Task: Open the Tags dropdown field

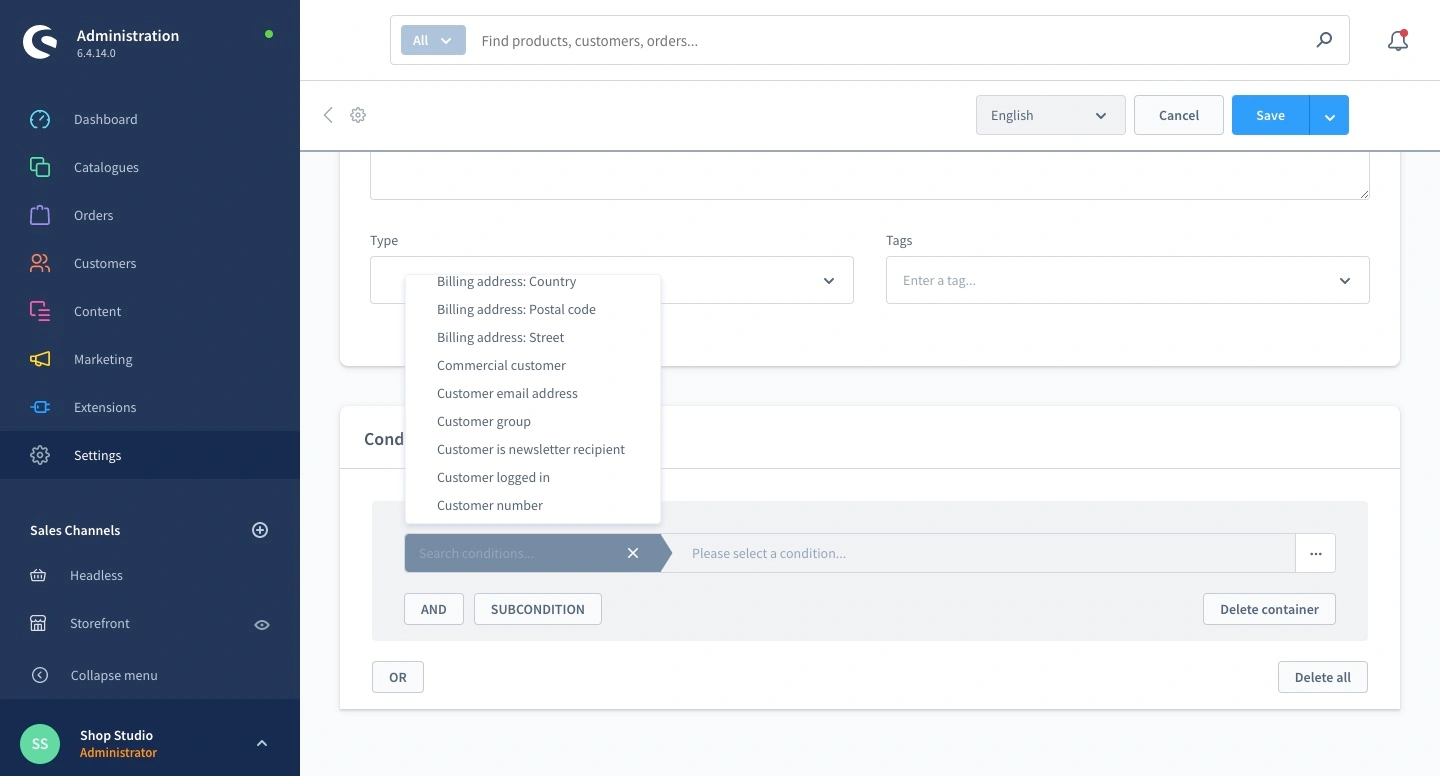Action: [1127, 280]
